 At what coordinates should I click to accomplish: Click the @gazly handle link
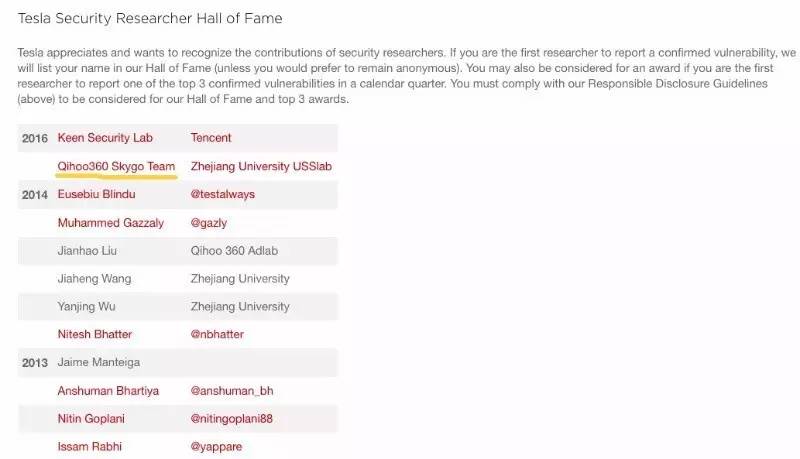click(210, 223)
